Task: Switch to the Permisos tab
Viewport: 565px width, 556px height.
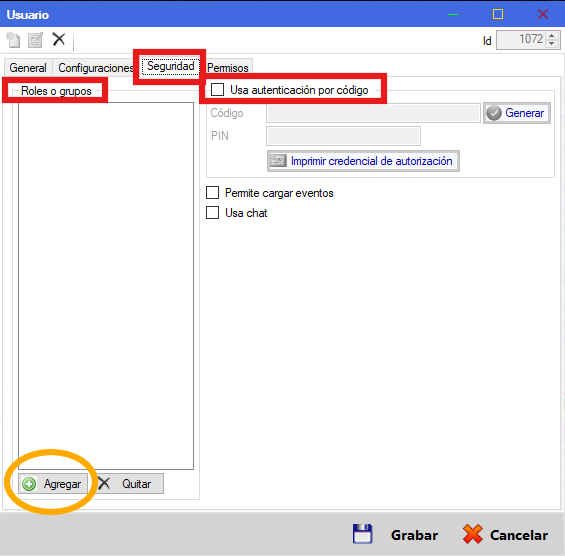Action: 228,68
